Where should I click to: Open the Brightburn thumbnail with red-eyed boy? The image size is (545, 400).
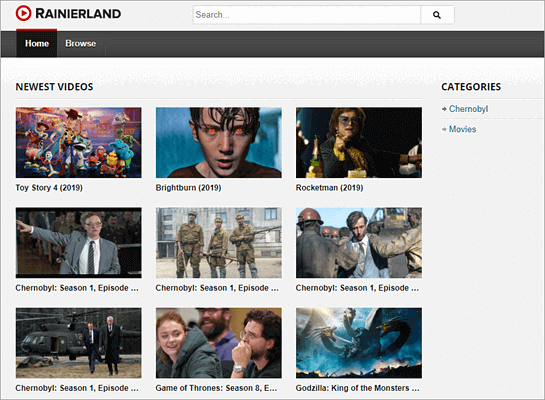(219, 142)
